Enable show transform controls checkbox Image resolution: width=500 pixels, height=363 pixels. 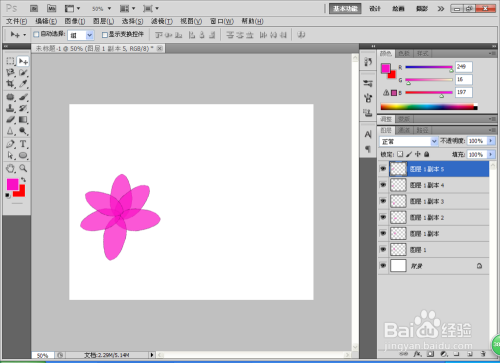[x=105, y=34]
